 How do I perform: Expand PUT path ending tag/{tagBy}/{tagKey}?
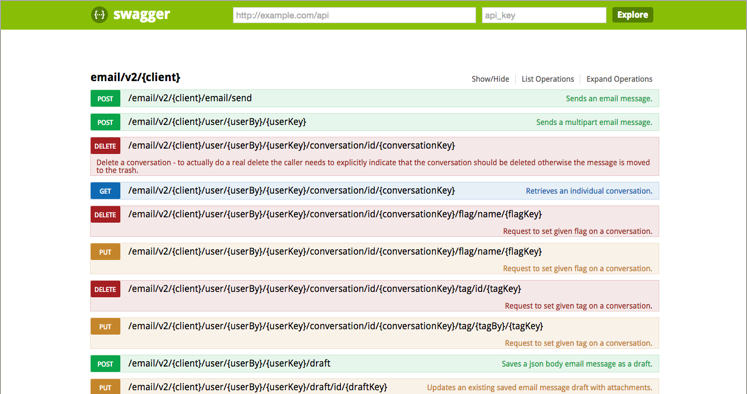(335, 326)
